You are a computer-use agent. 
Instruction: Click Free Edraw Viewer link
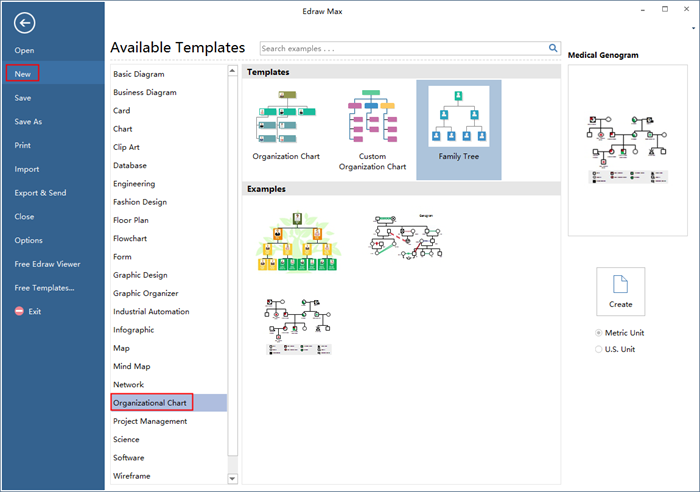click(47, 264)
